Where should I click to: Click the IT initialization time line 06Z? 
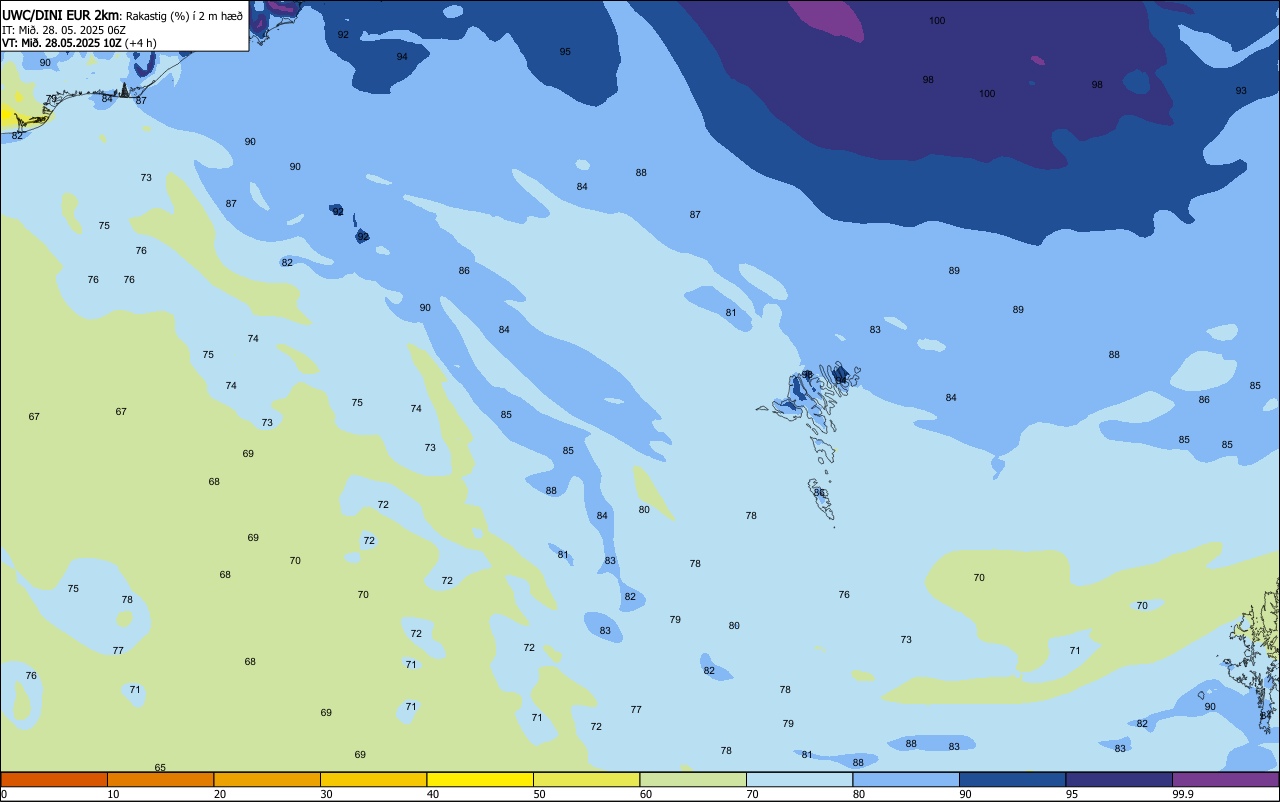pos(63,29)
